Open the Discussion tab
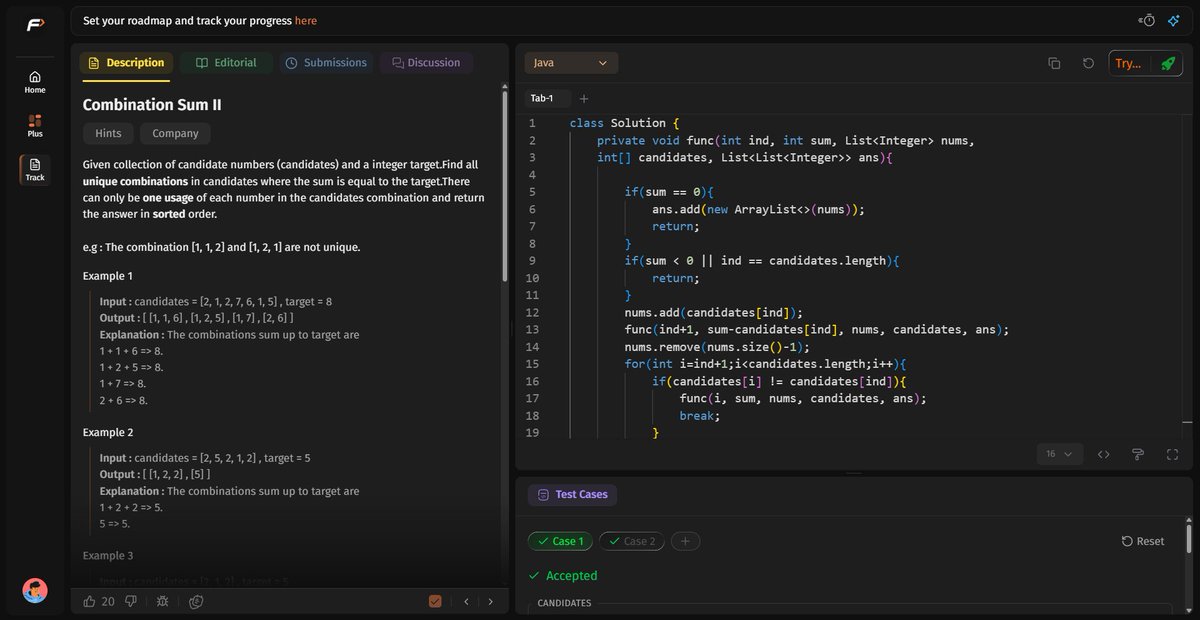This screenshot has height=620, width=1200. click(426, 63)
